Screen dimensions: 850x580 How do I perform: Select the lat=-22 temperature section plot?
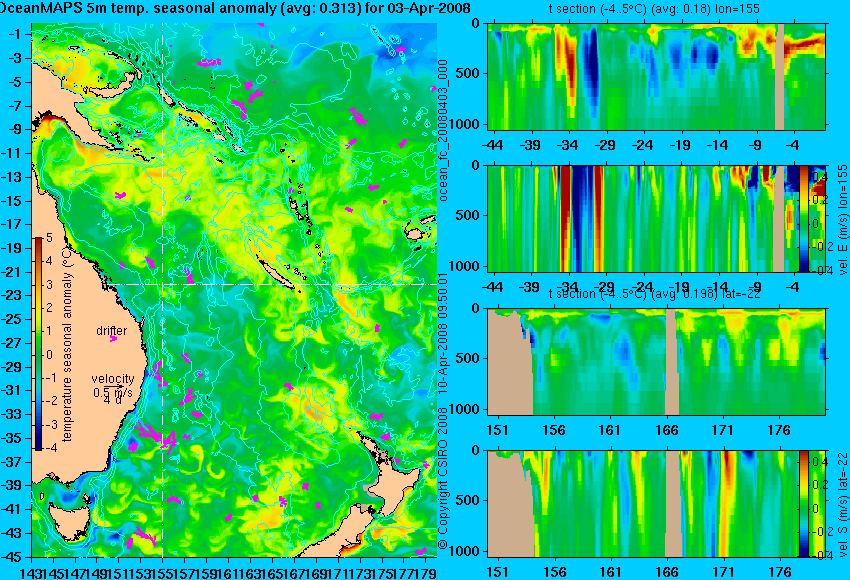[x=656, y=362]
